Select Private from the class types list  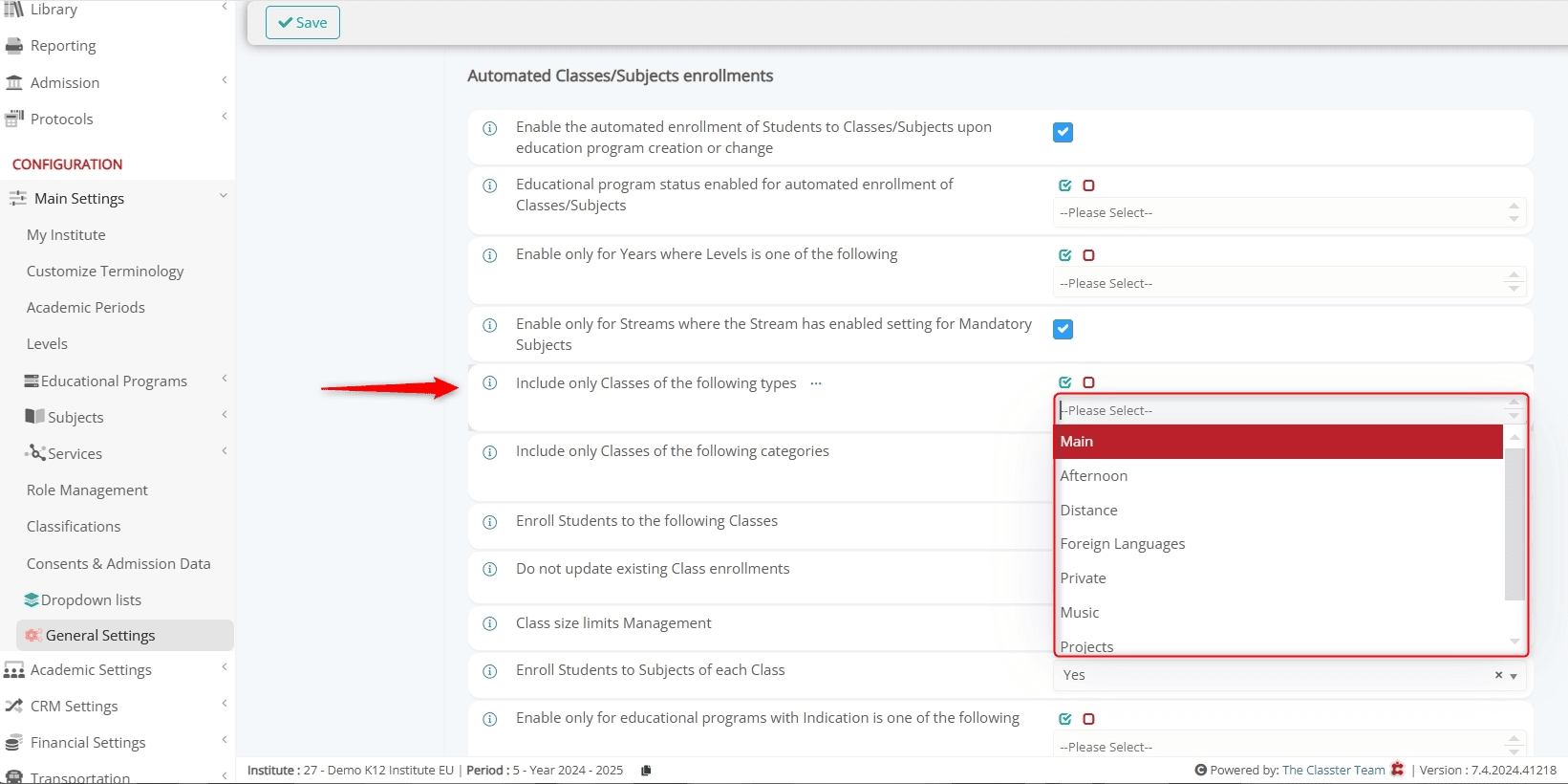(x=1278, y=578)
